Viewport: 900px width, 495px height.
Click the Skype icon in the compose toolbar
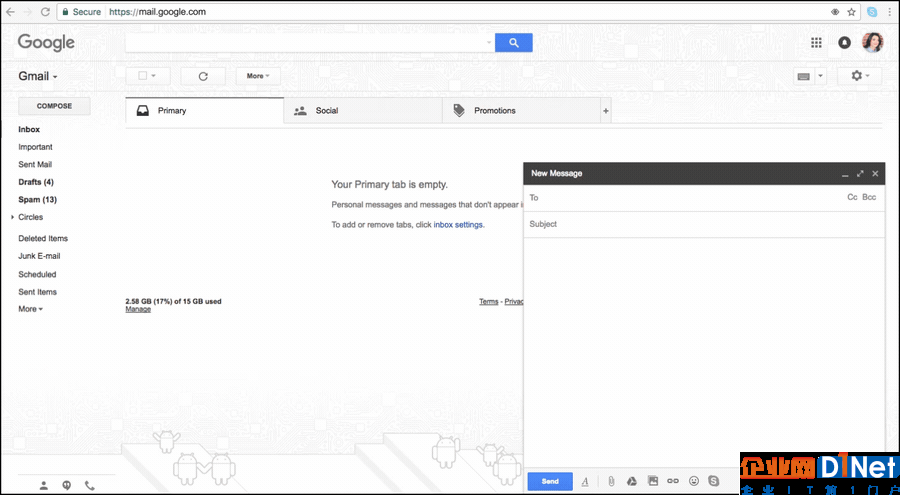click(x=714, y=481)
